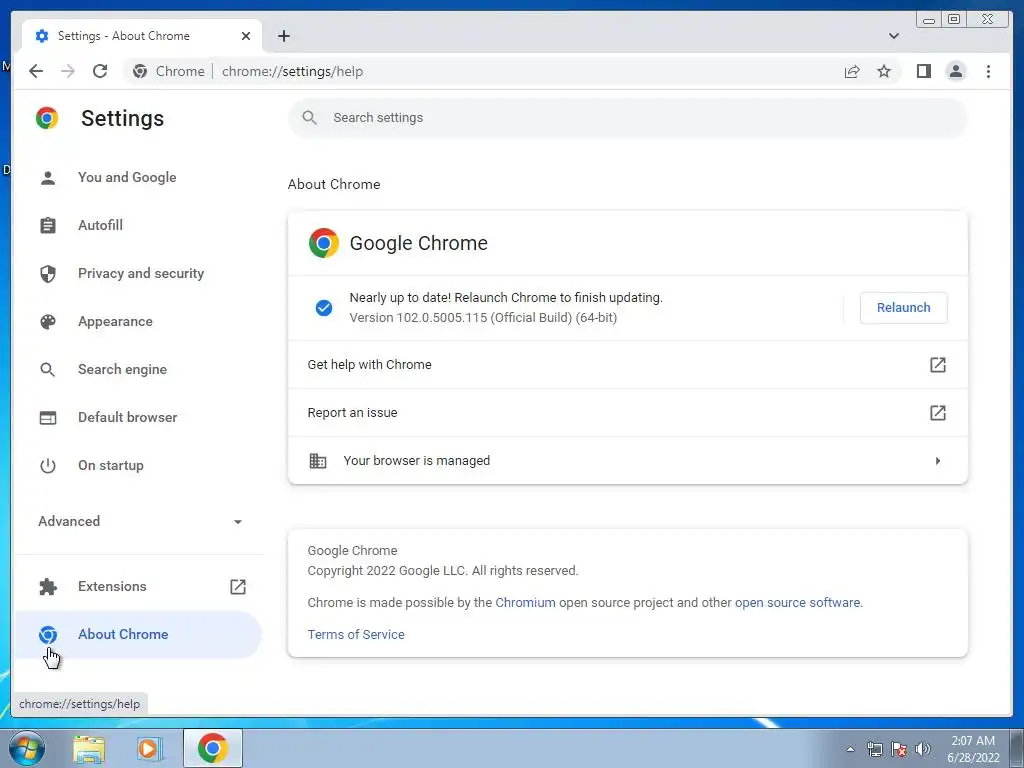Select the Settings - About Chrome tab
1024x768 pixels.
pyautogui.click(x=142, y=36)
